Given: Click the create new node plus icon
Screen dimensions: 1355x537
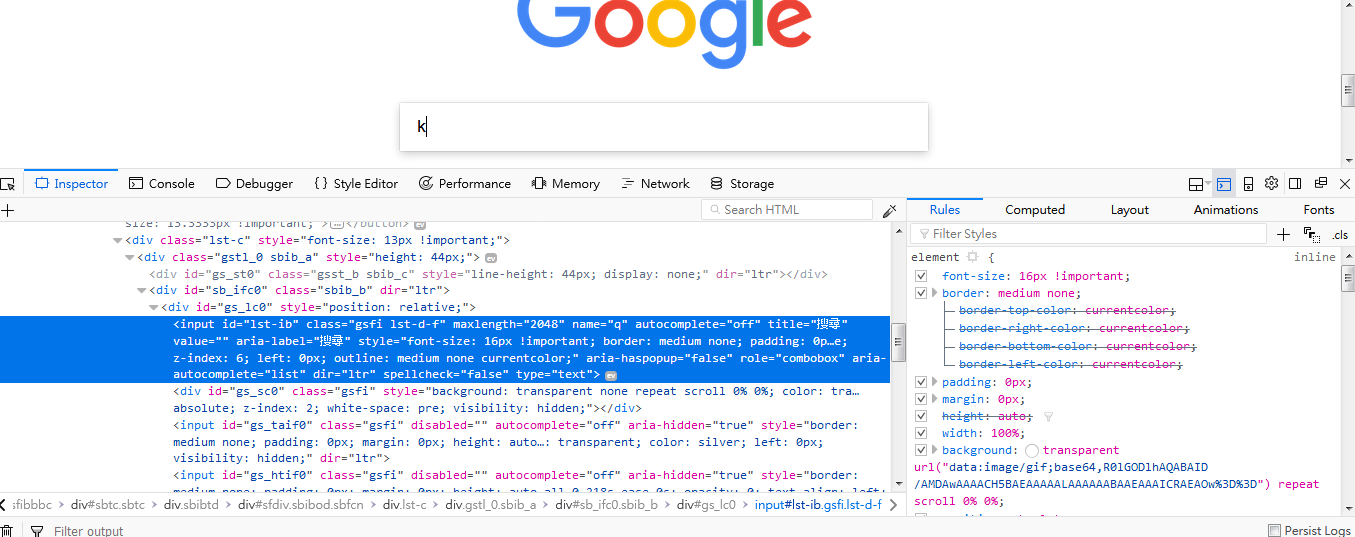Looking at the screenshot, I should tap(8, 210).
